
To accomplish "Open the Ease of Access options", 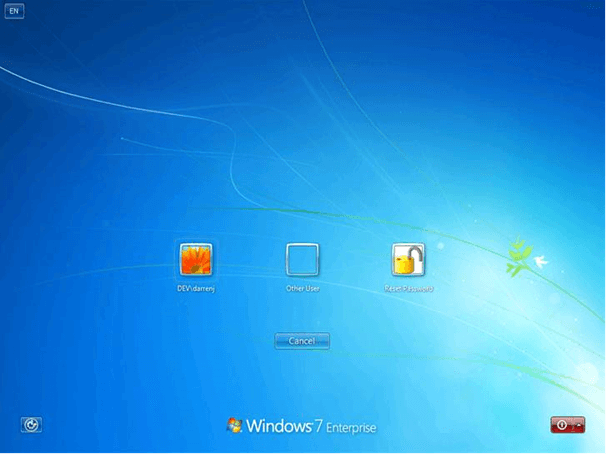I will (x=31, y=425).
